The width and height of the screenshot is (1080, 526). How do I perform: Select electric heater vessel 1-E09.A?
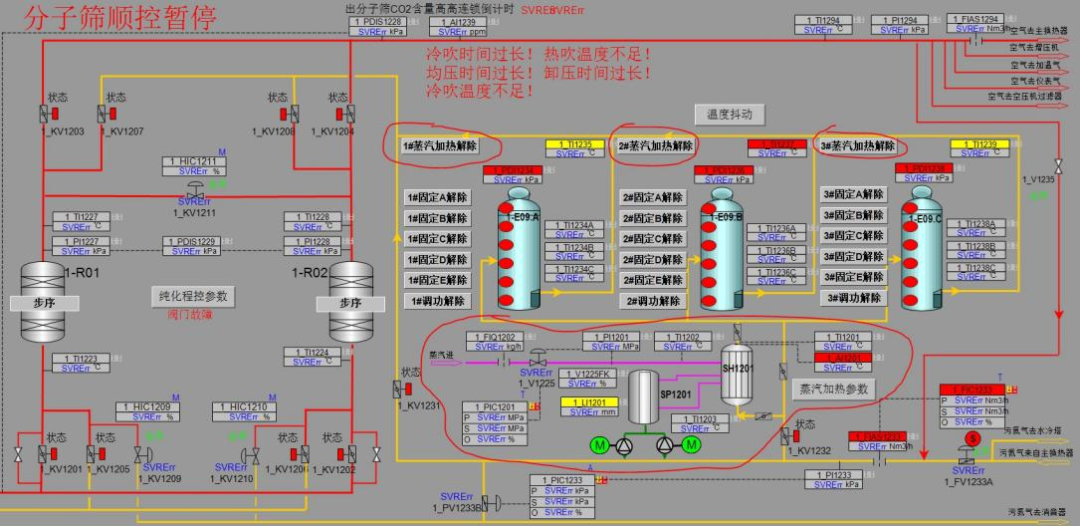point(519,249)
